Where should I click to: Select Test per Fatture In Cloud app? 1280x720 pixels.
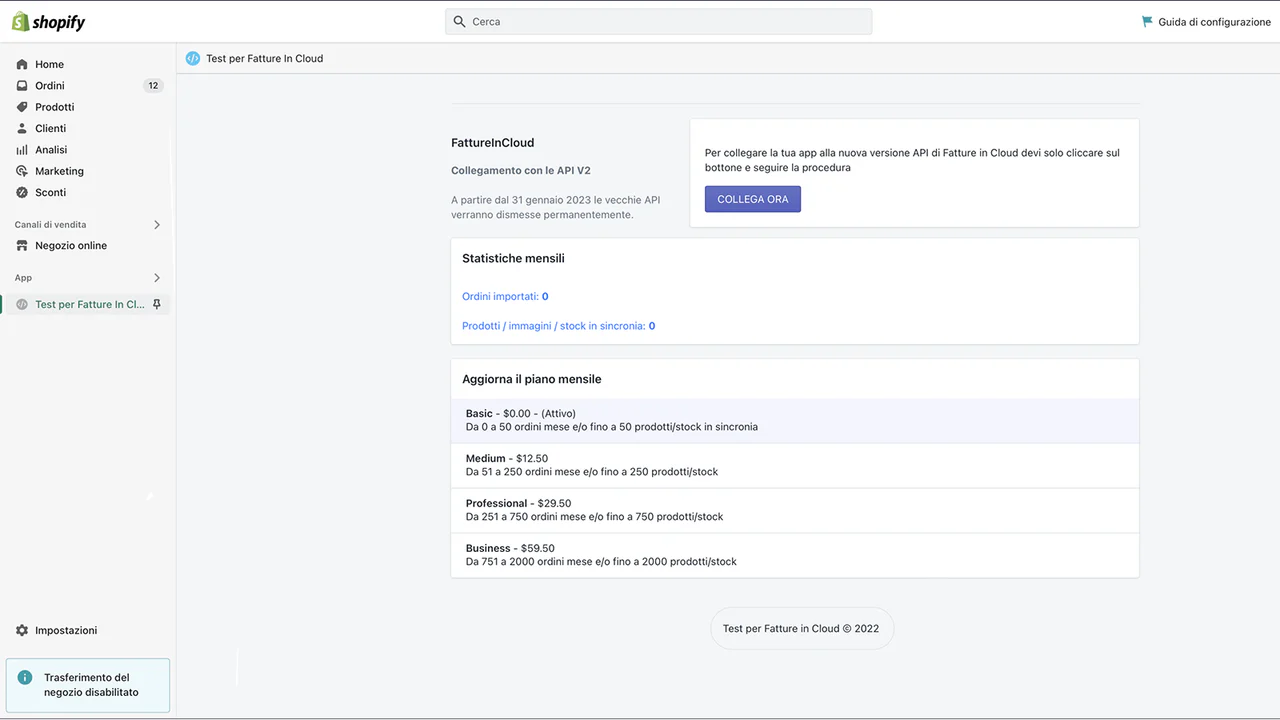coord(88,304)
